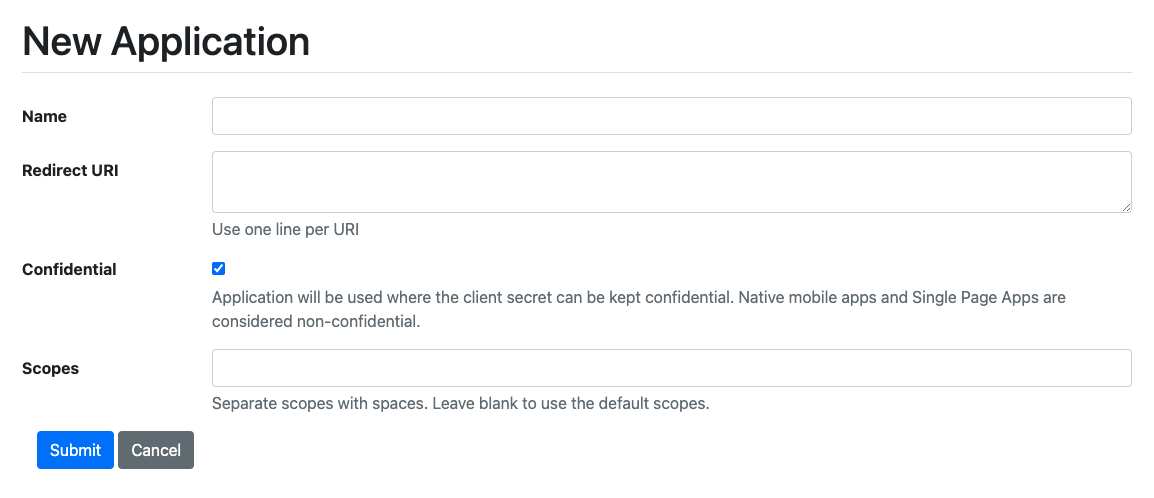
Task: Toggle the Confidential checkbox
Action: click(x=219, y=268)
